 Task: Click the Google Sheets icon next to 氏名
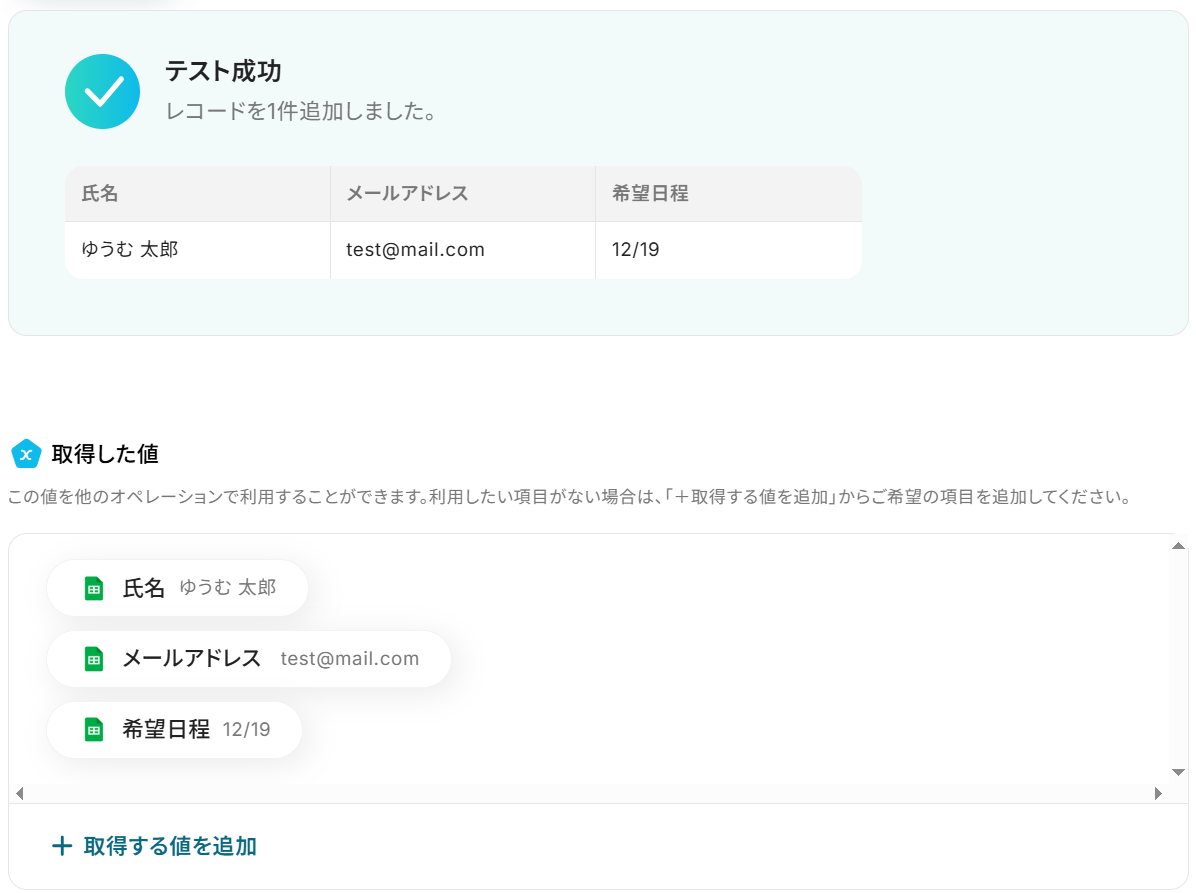(x=94, y=588)
